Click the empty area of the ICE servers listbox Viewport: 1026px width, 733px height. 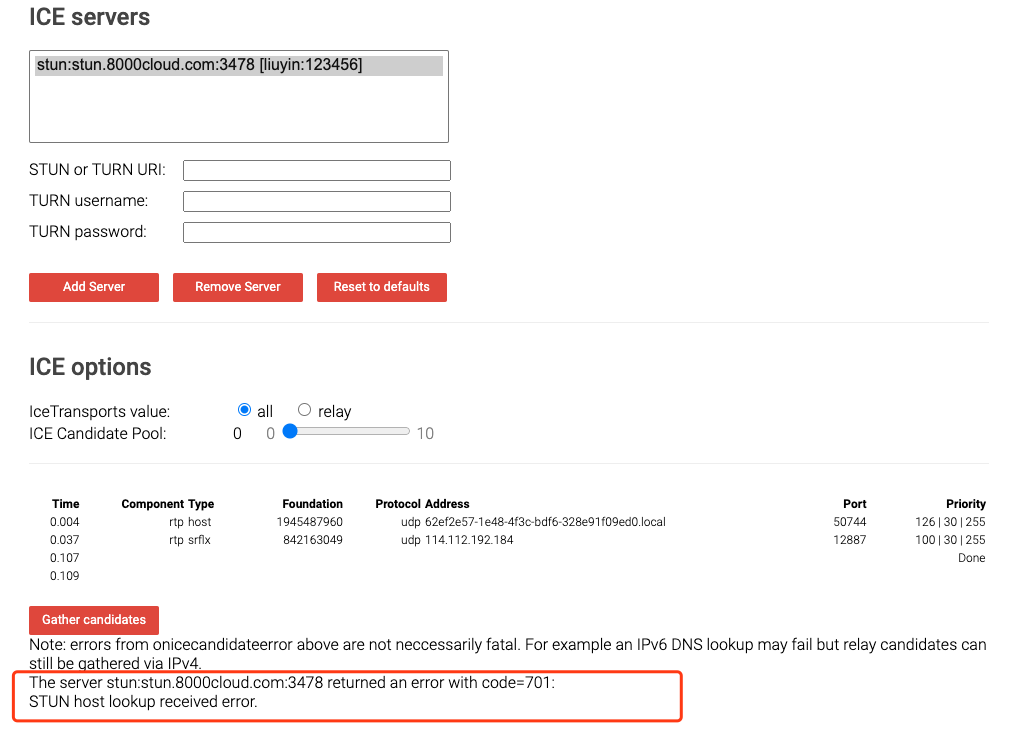point(239,109)
